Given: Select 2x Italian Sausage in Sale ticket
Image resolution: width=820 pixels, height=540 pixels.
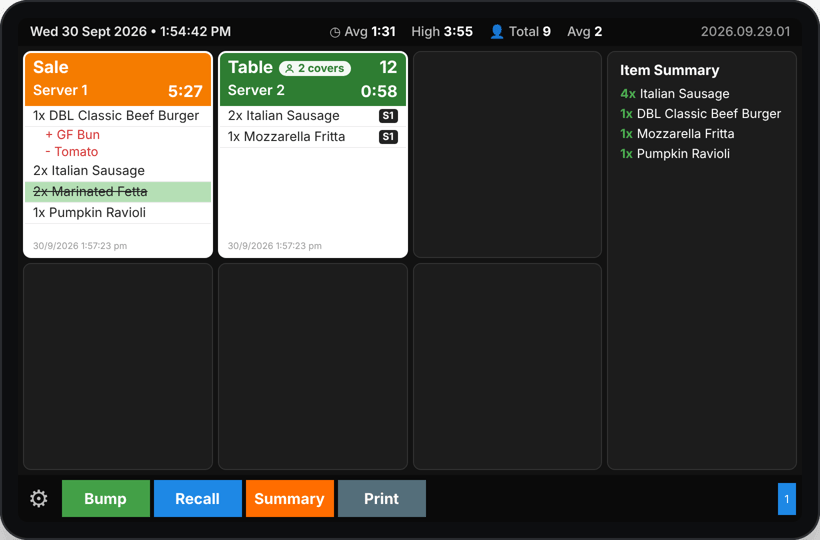Looking at the screenshot, I should 118,170.
